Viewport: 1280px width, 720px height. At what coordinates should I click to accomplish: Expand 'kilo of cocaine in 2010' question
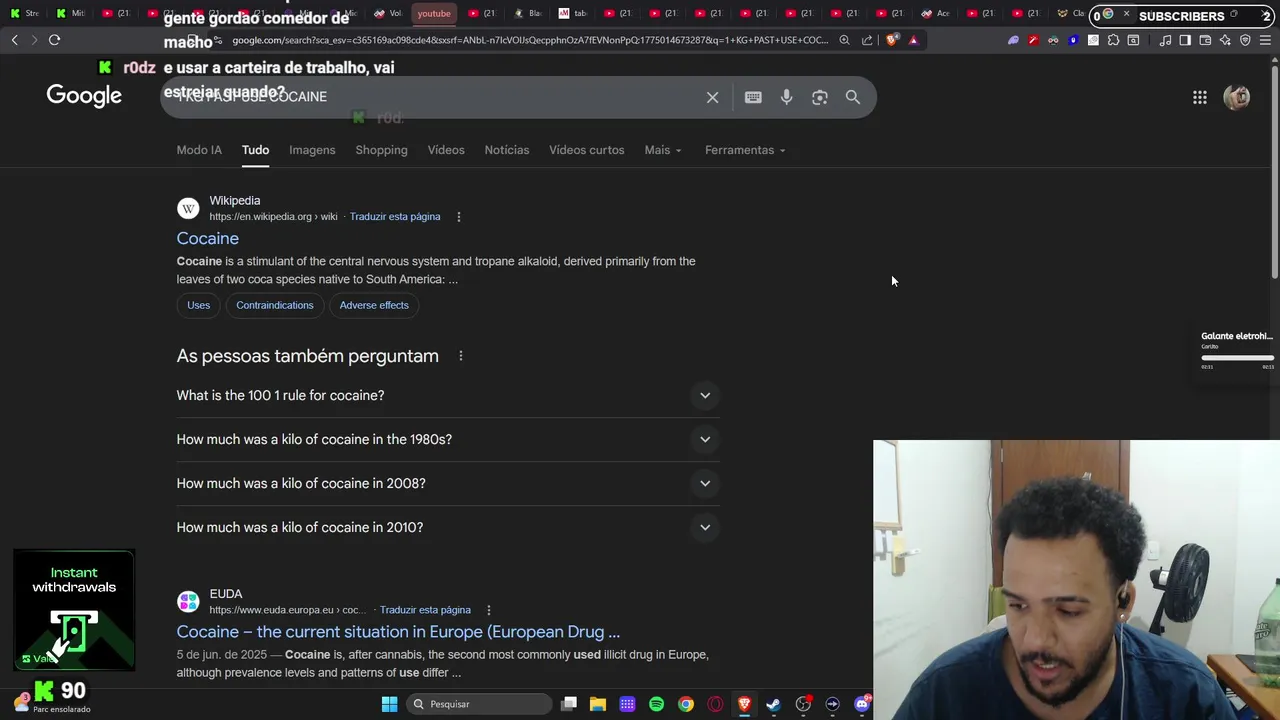[448, 528]
